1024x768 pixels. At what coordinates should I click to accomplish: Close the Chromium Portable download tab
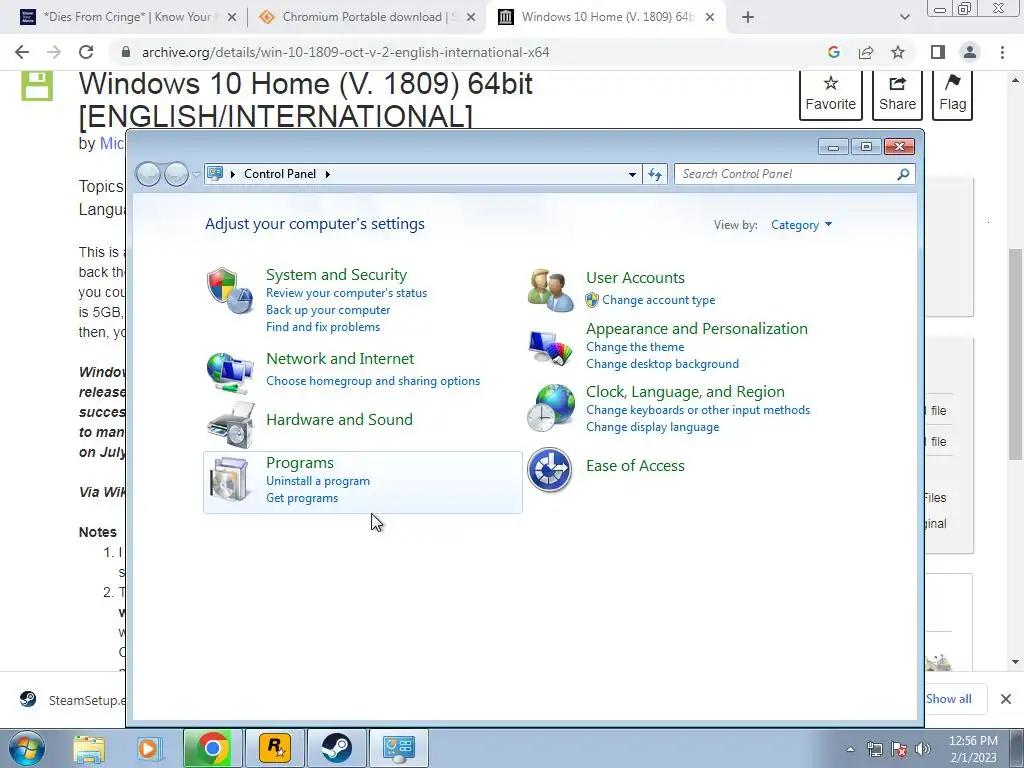471,17
